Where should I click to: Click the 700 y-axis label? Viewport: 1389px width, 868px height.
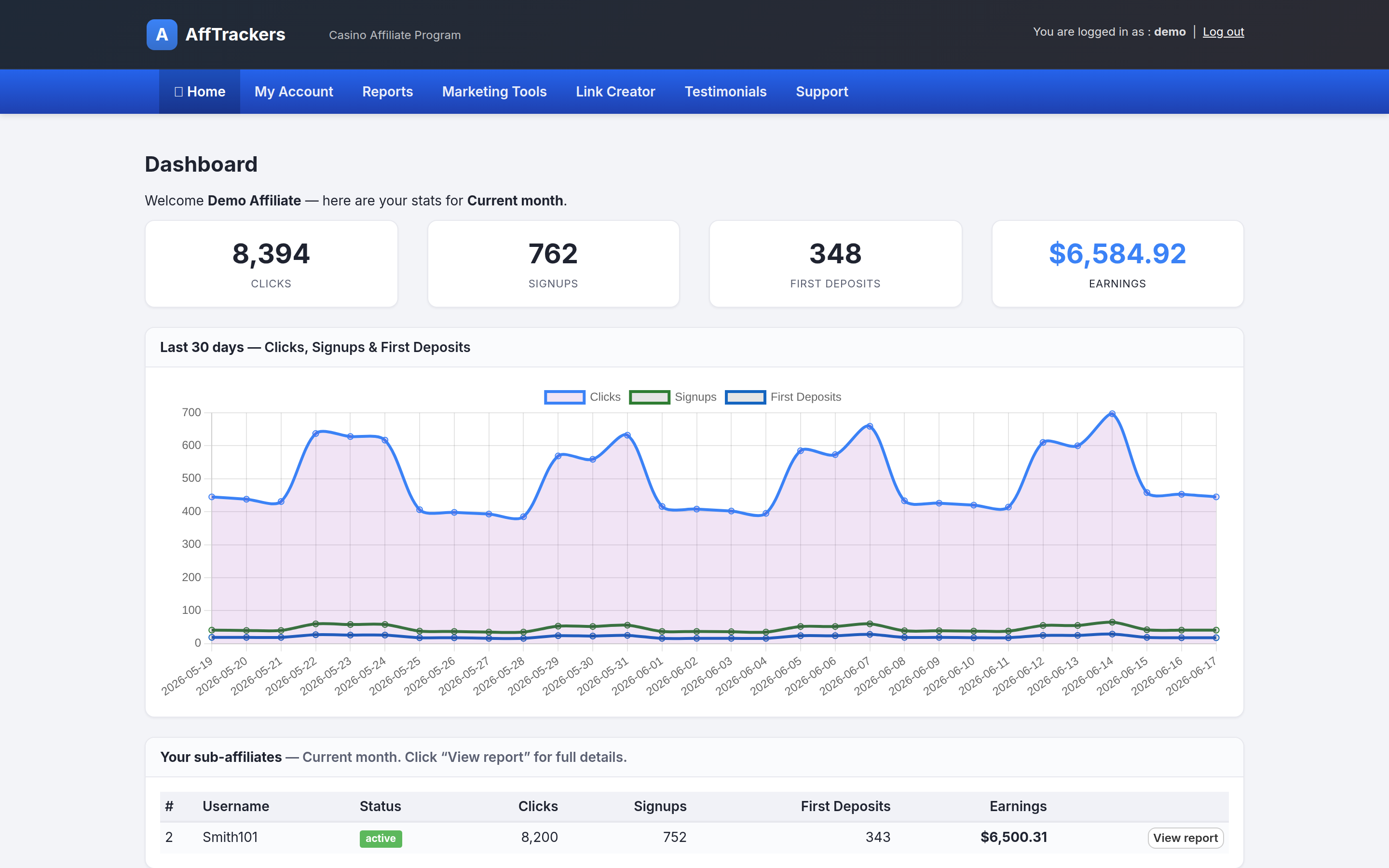tap(191, 412)
